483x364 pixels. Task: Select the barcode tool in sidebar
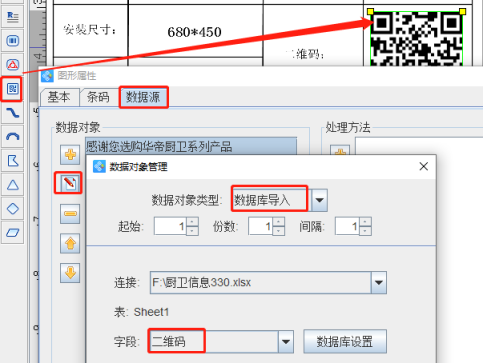(13, 41)
